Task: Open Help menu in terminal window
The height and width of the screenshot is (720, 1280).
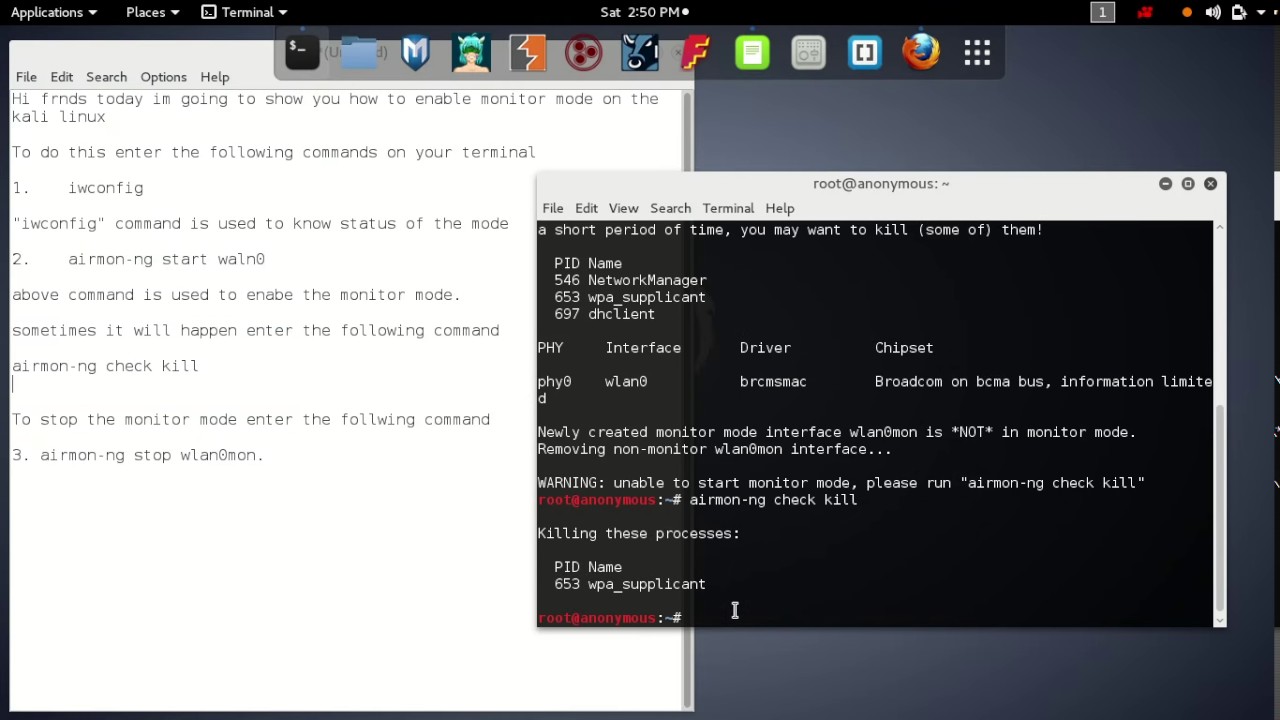Action: point(779,208)
